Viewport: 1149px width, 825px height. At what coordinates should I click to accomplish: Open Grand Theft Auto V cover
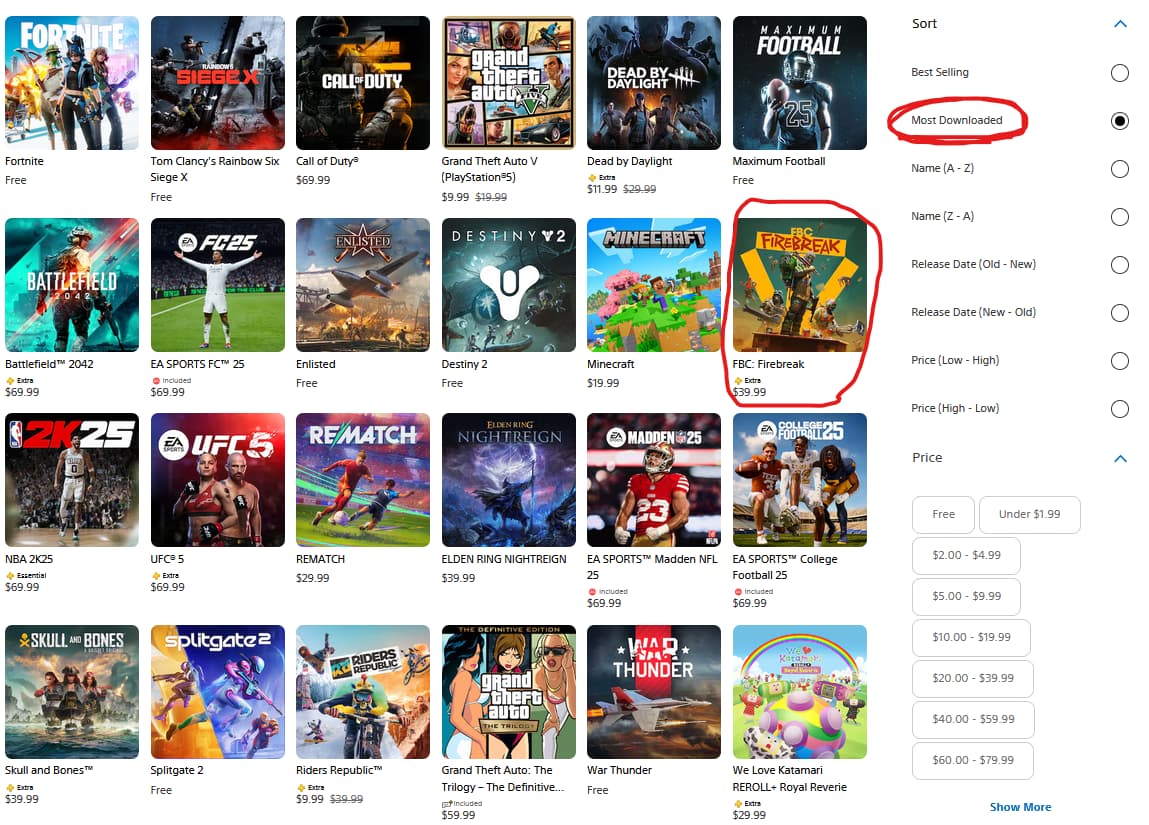click(509, 83)
